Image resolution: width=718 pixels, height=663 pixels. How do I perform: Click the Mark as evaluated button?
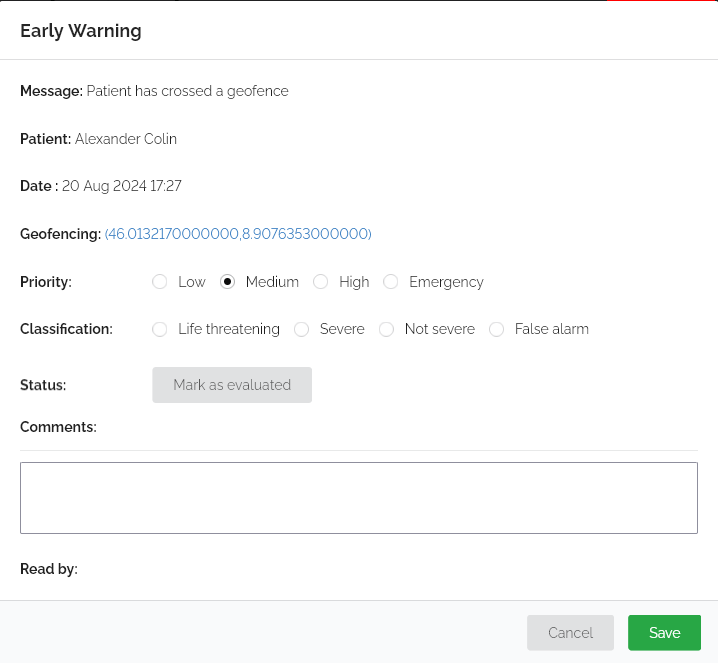[232, 385]
